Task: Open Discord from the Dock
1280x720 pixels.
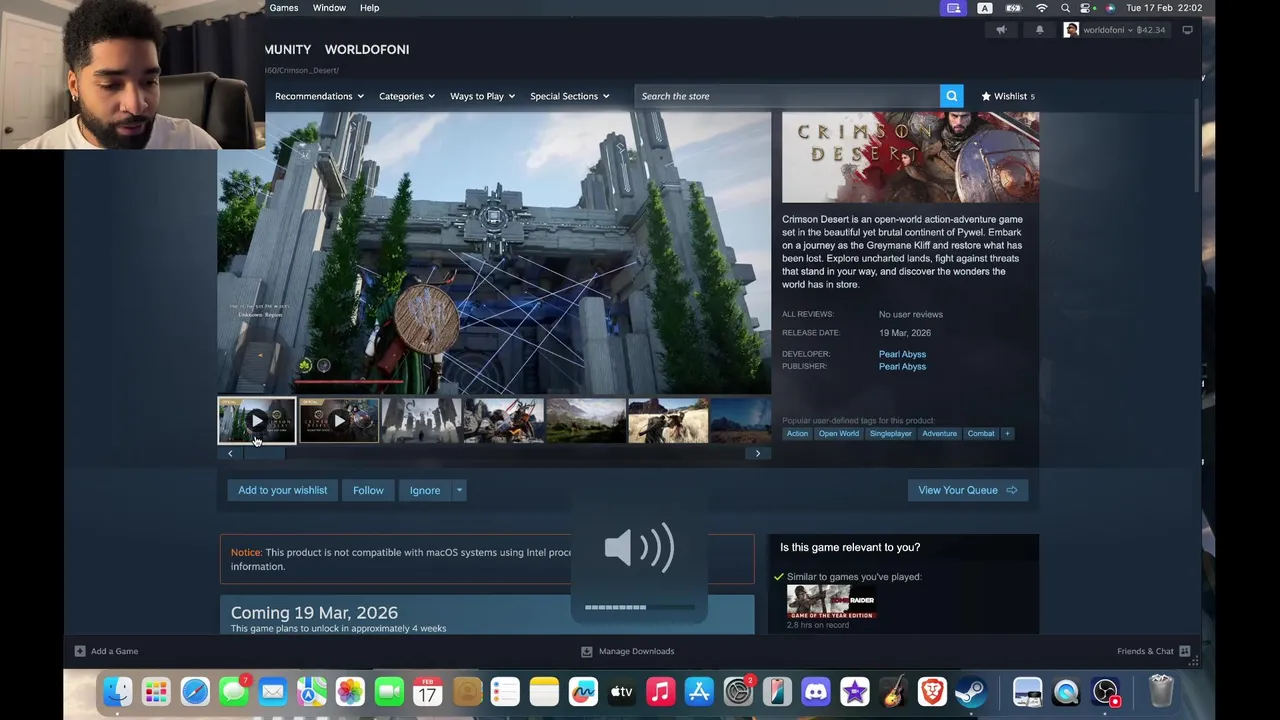Action: [816, 691]
